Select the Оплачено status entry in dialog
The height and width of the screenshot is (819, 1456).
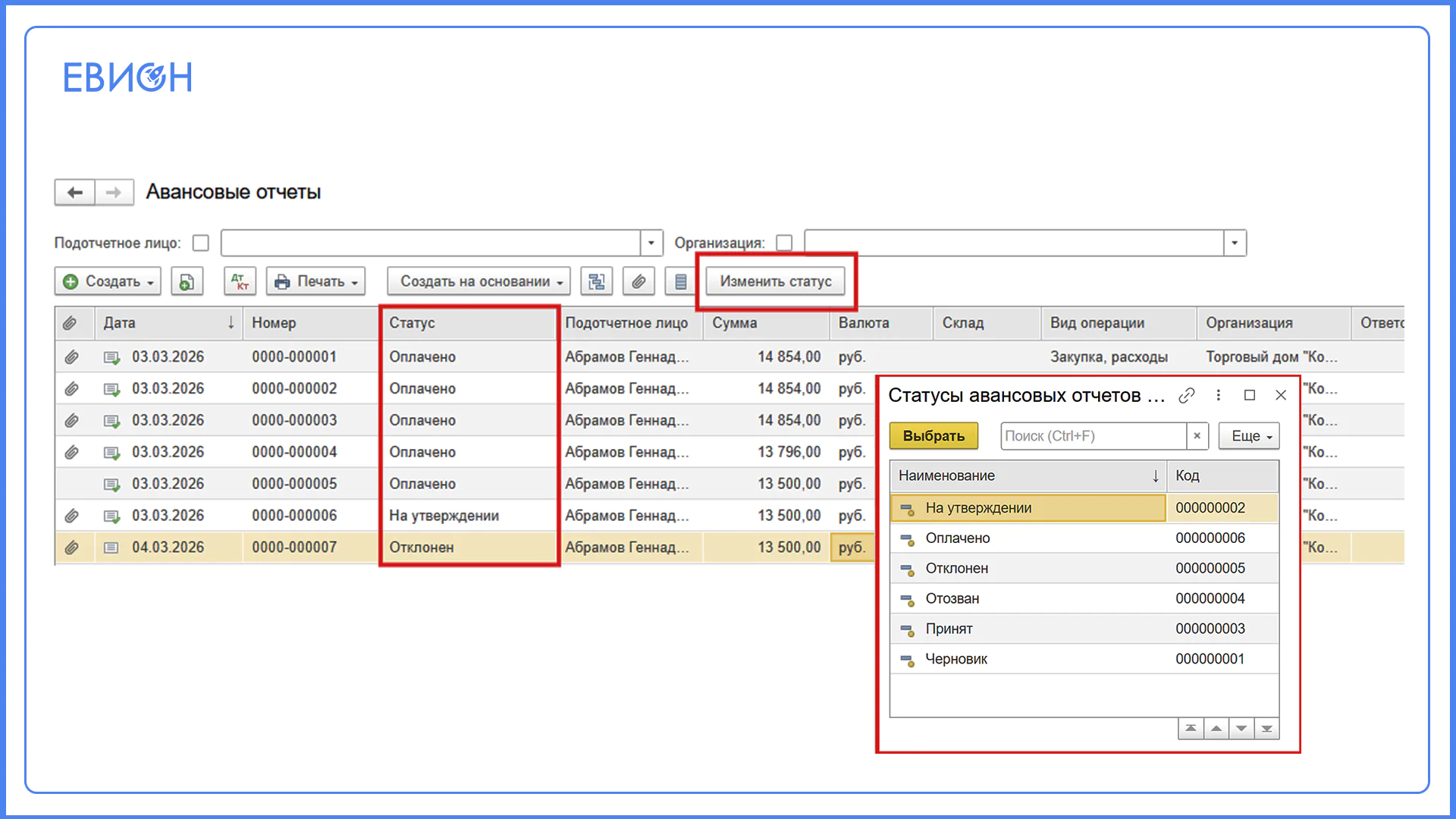1084,538
